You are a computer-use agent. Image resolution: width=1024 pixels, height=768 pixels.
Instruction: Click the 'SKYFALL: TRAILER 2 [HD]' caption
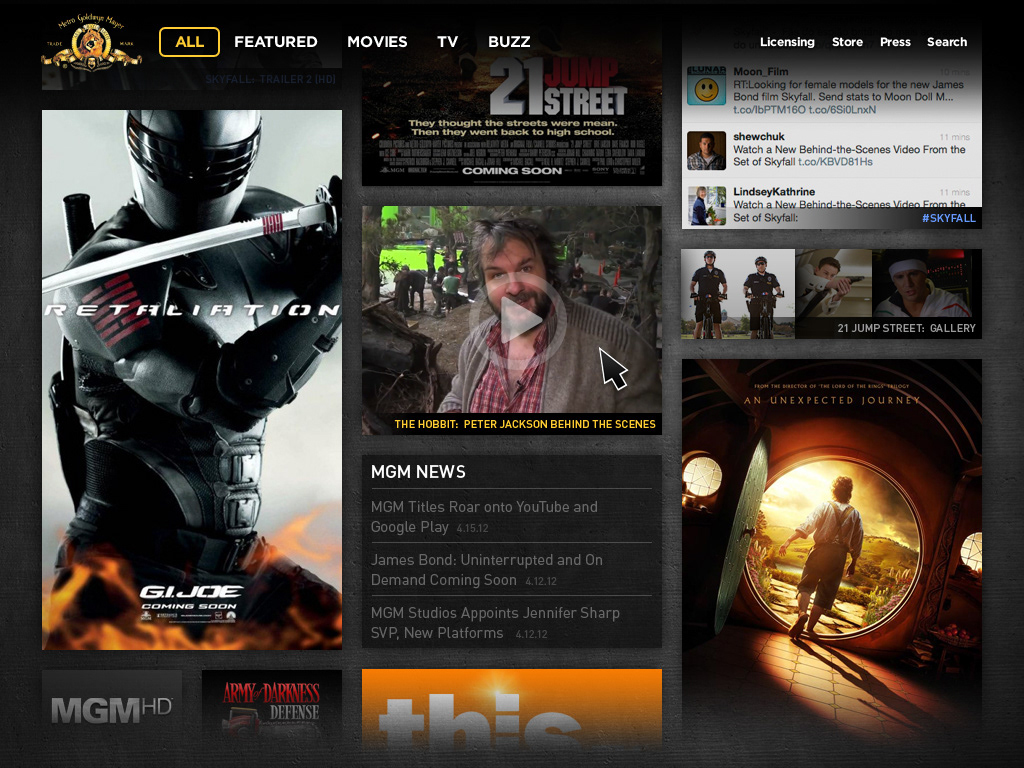(270, 80)
